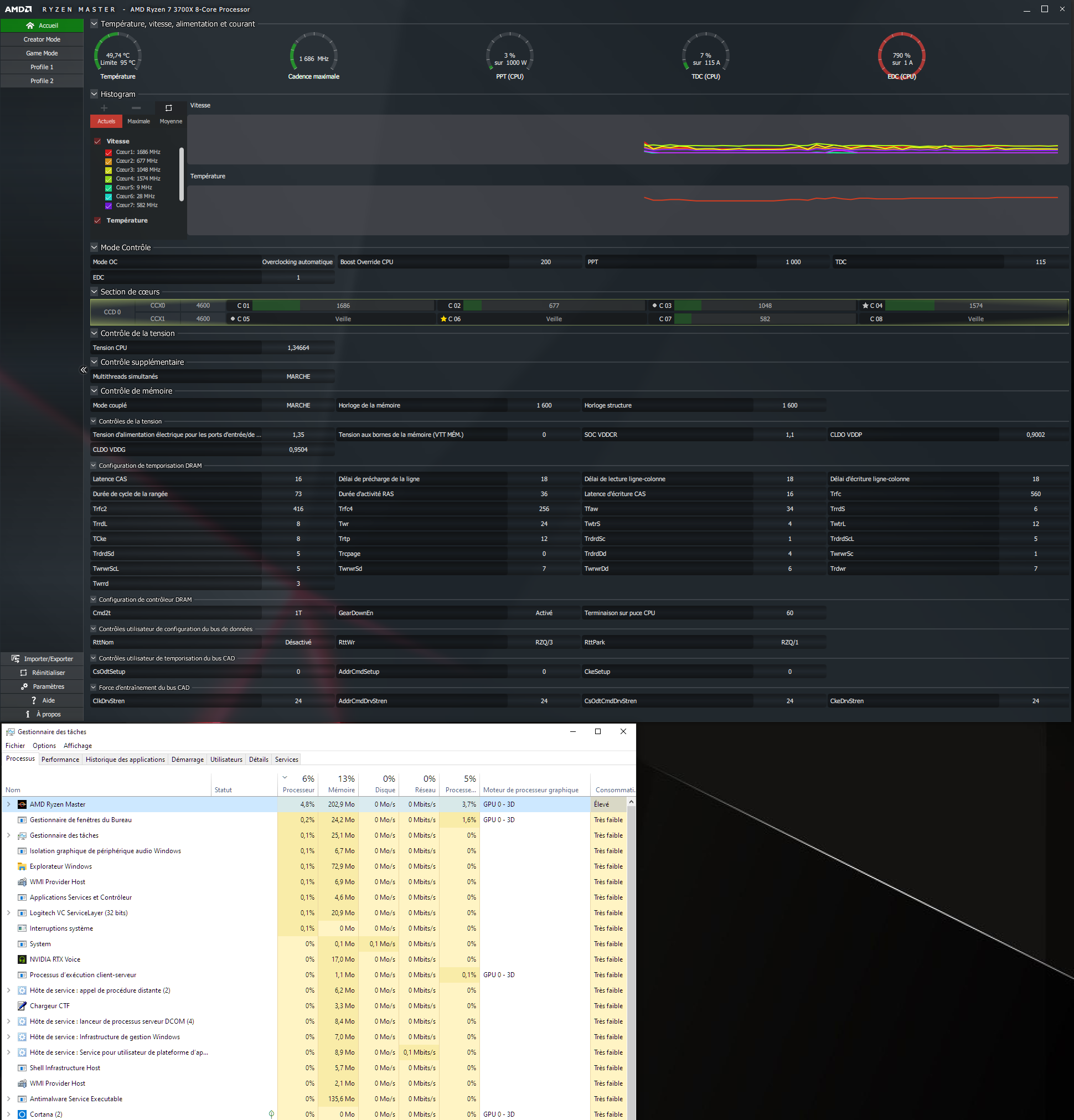Expand the Logitech VC ServiceLayer process row
1074x1120 pixels.
[8, 912]
